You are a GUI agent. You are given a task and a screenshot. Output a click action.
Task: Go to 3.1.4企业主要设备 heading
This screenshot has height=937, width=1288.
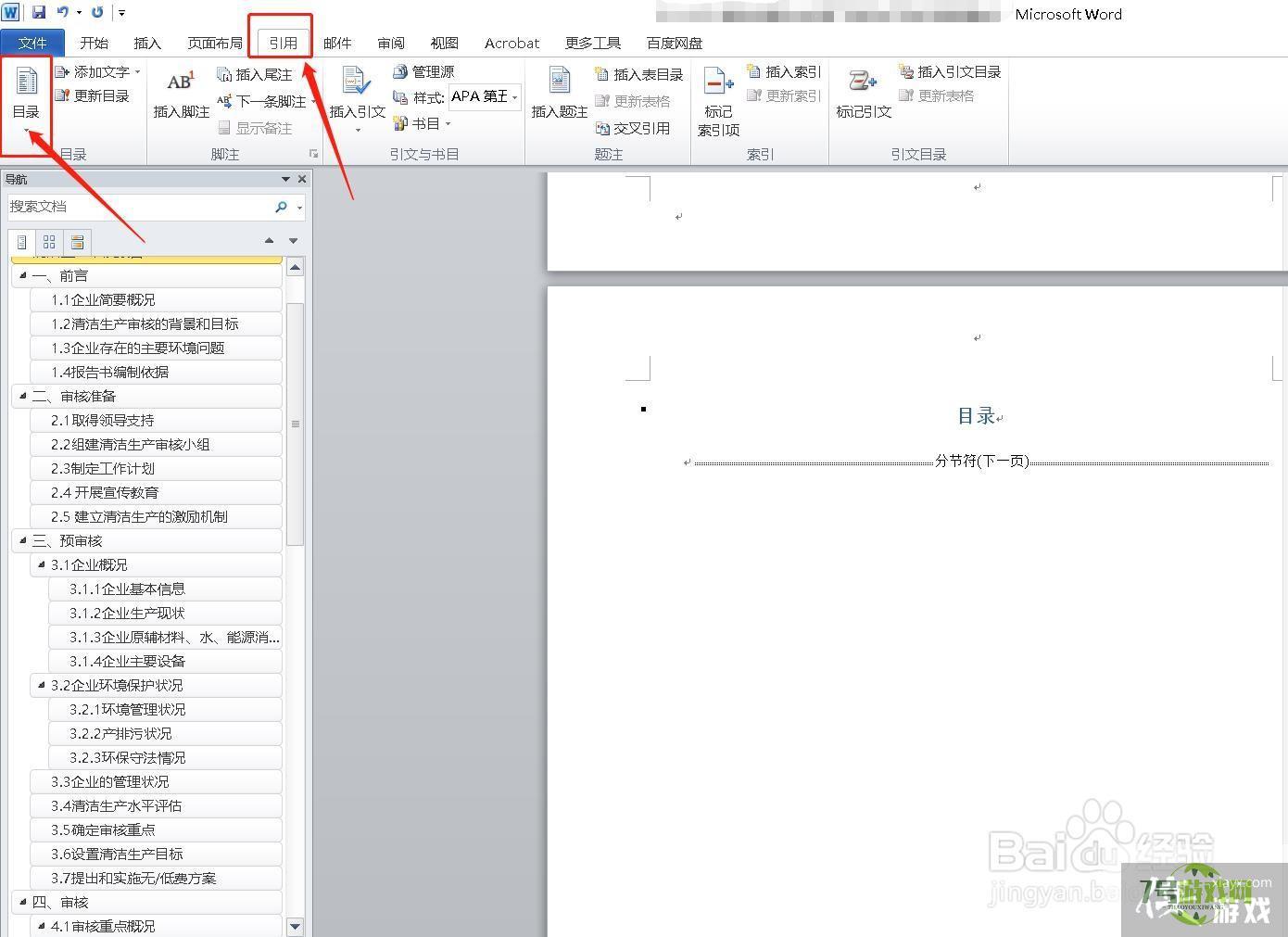click(165, 661)
